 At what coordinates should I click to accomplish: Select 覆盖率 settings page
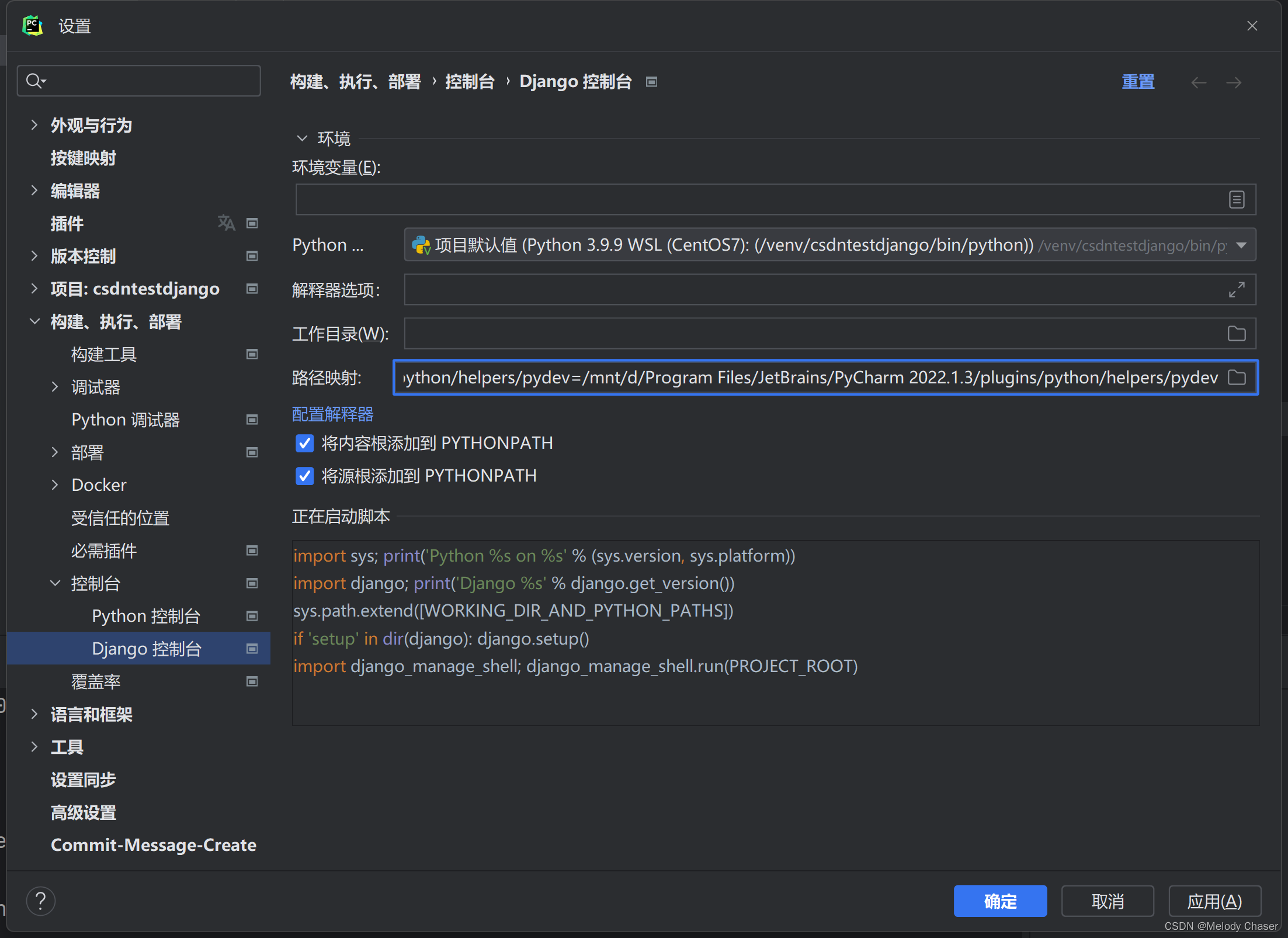[96, 681]
